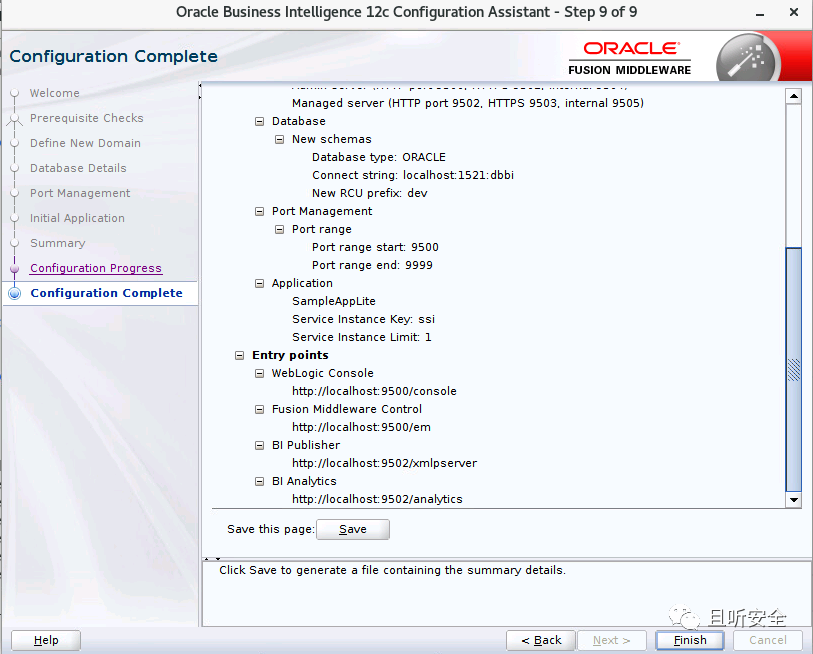
Task: Select the Port Management step in sidebar
Action: [x=80, y=193]
